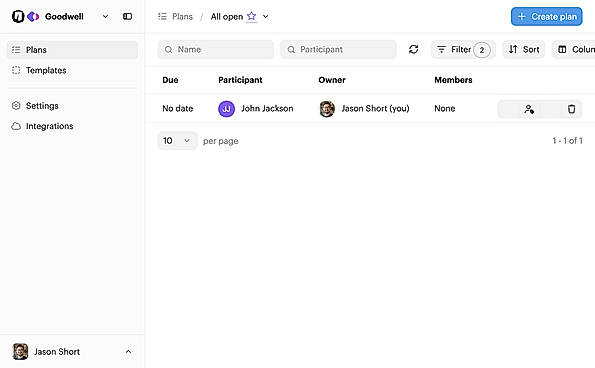Click the assign person icon for John Jackson
Screen dimensions: 595x368
pyautogui.click(x=529, y=109)
